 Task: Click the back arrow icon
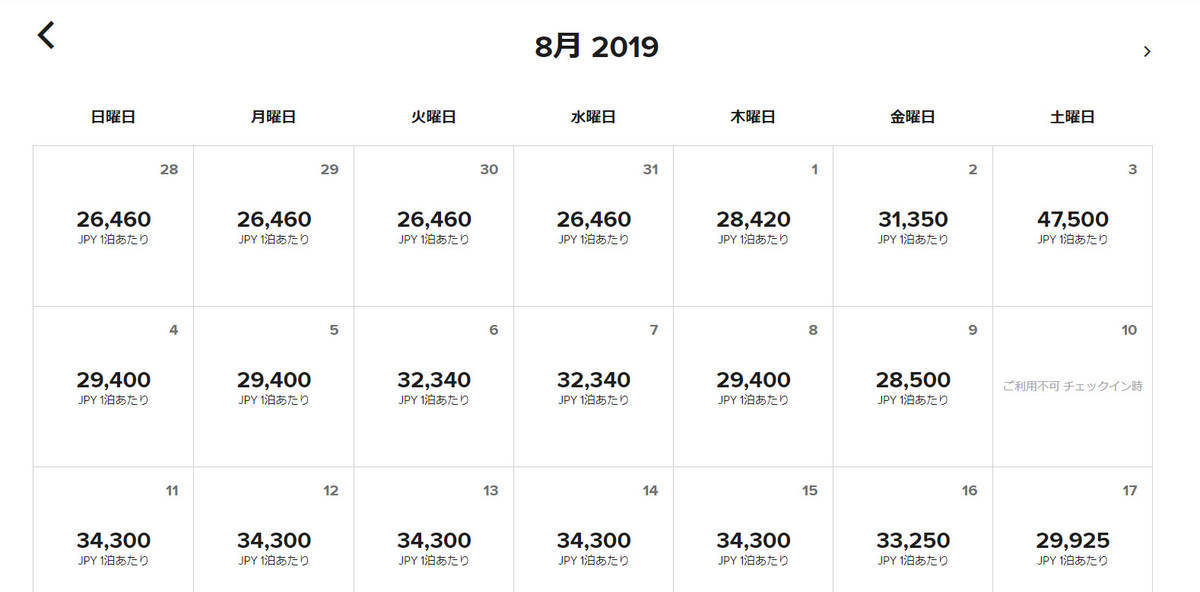[46, 36]
